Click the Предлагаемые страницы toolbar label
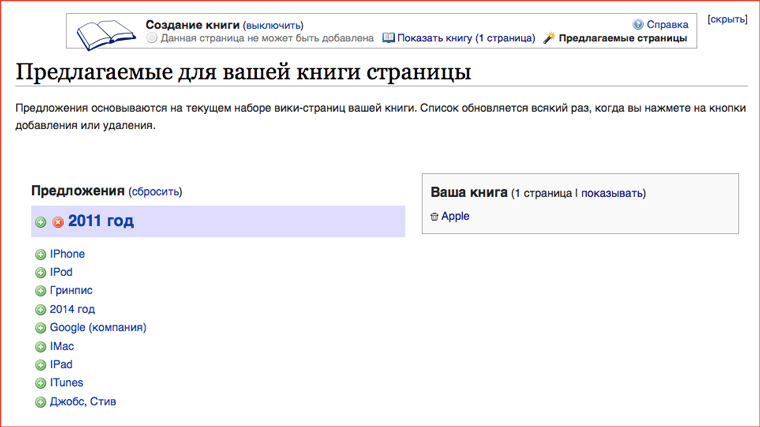760x427 pixels. click(623, 38)
